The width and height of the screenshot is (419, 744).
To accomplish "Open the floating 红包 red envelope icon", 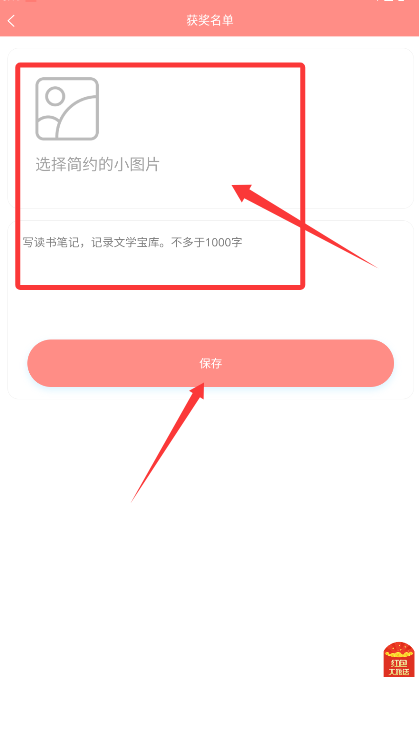I will pyautogui.click(x=399, y=660).
